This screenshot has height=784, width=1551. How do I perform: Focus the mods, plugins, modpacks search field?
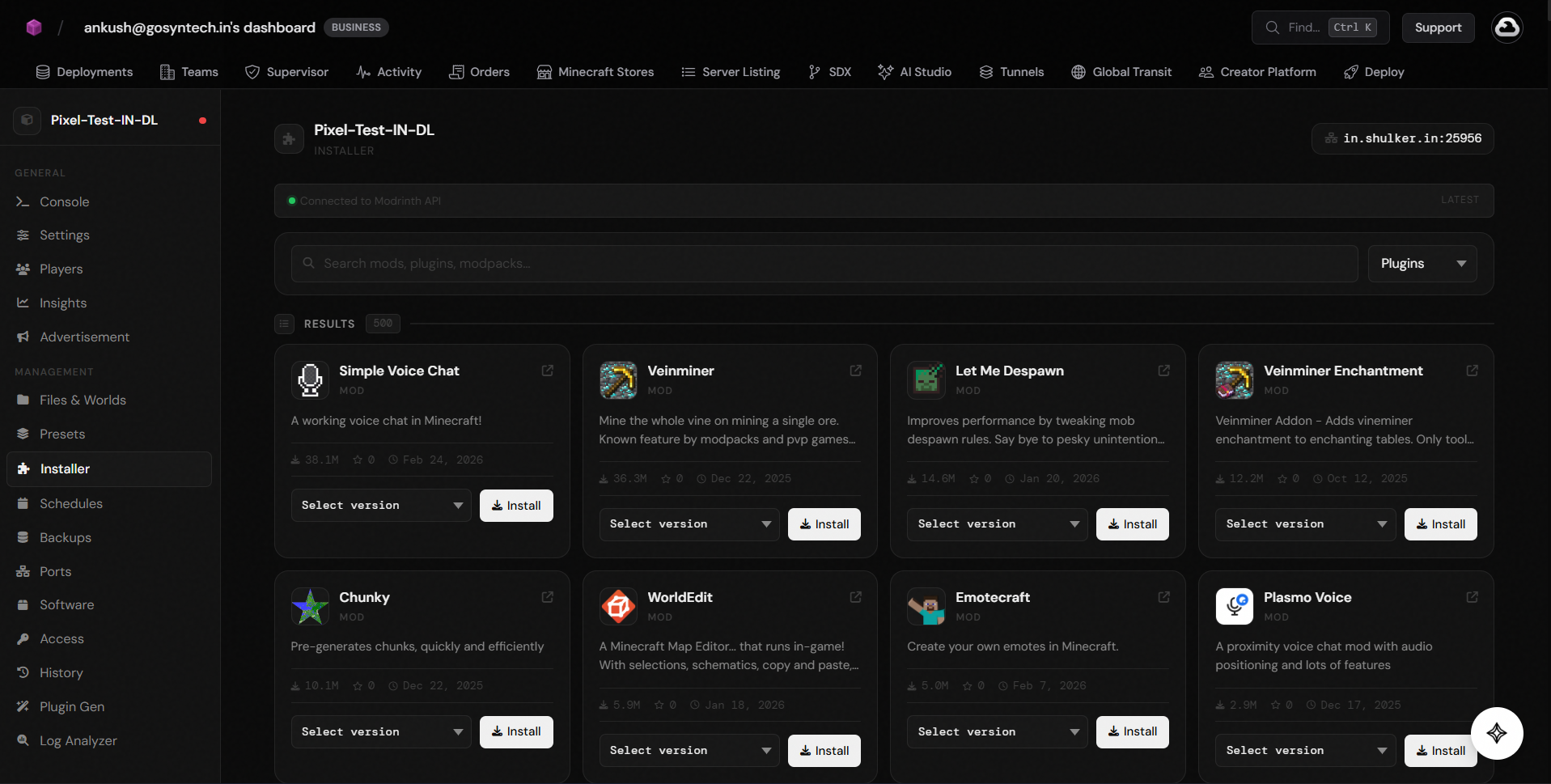pos(824,264)
